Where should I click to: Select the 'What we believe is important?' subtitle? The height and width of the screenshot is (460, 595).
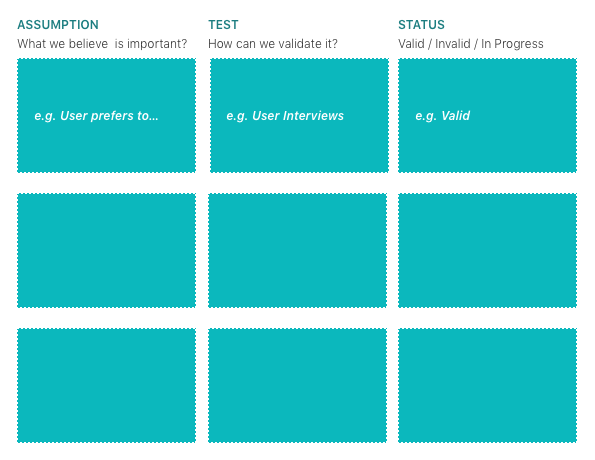[102, 44]
